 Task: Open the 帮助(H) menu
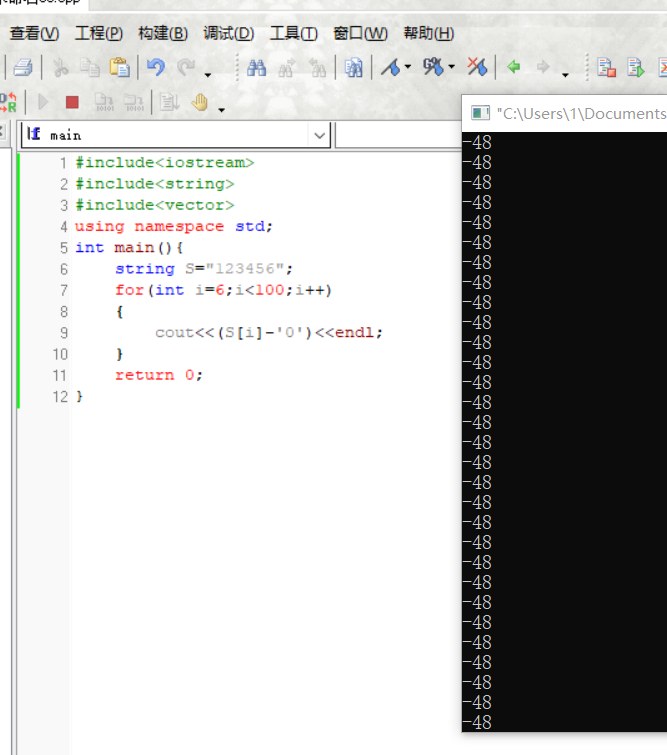429,33
